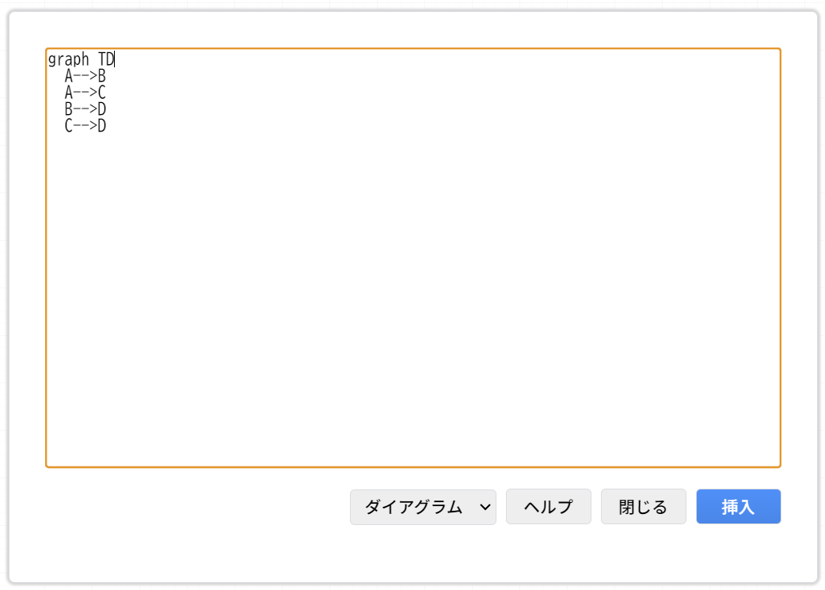Click the 'A-->C' line of mermaid code

click(x=88, y=92)
